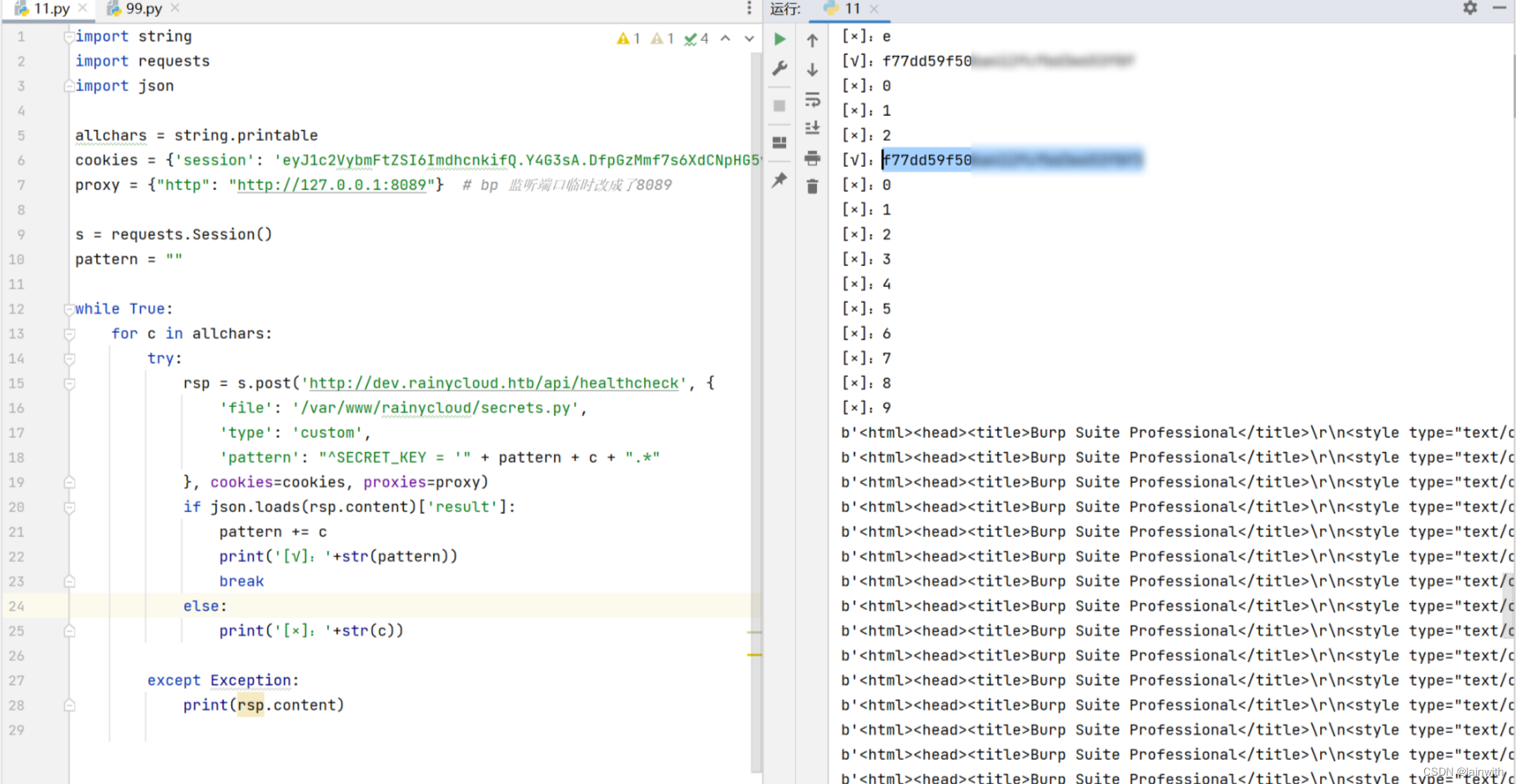
Task: Hide the run panel with minimize icon
Action: (x=1499, y=8)
